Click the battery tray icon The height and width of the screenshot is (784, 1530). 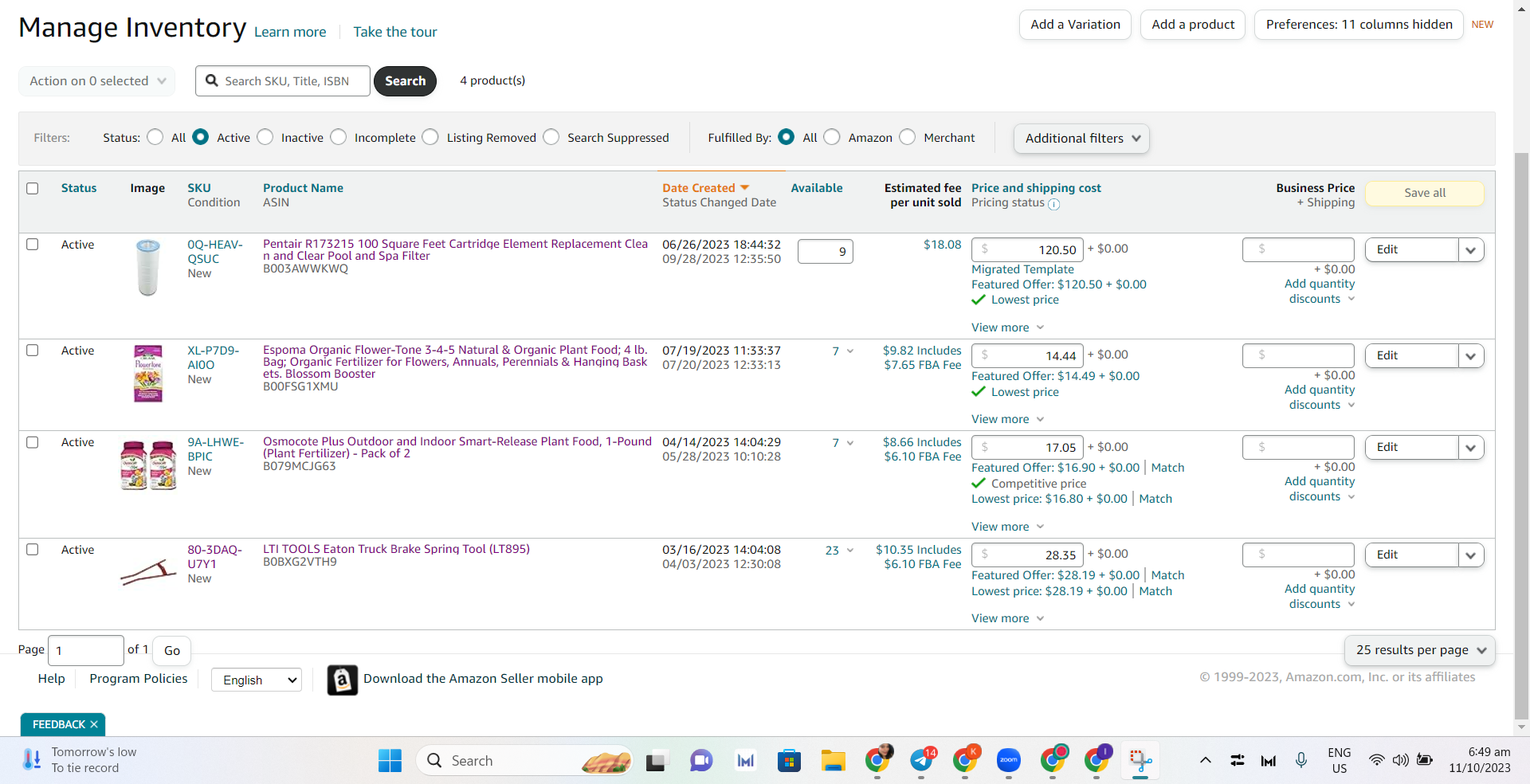coord(1425,760)
